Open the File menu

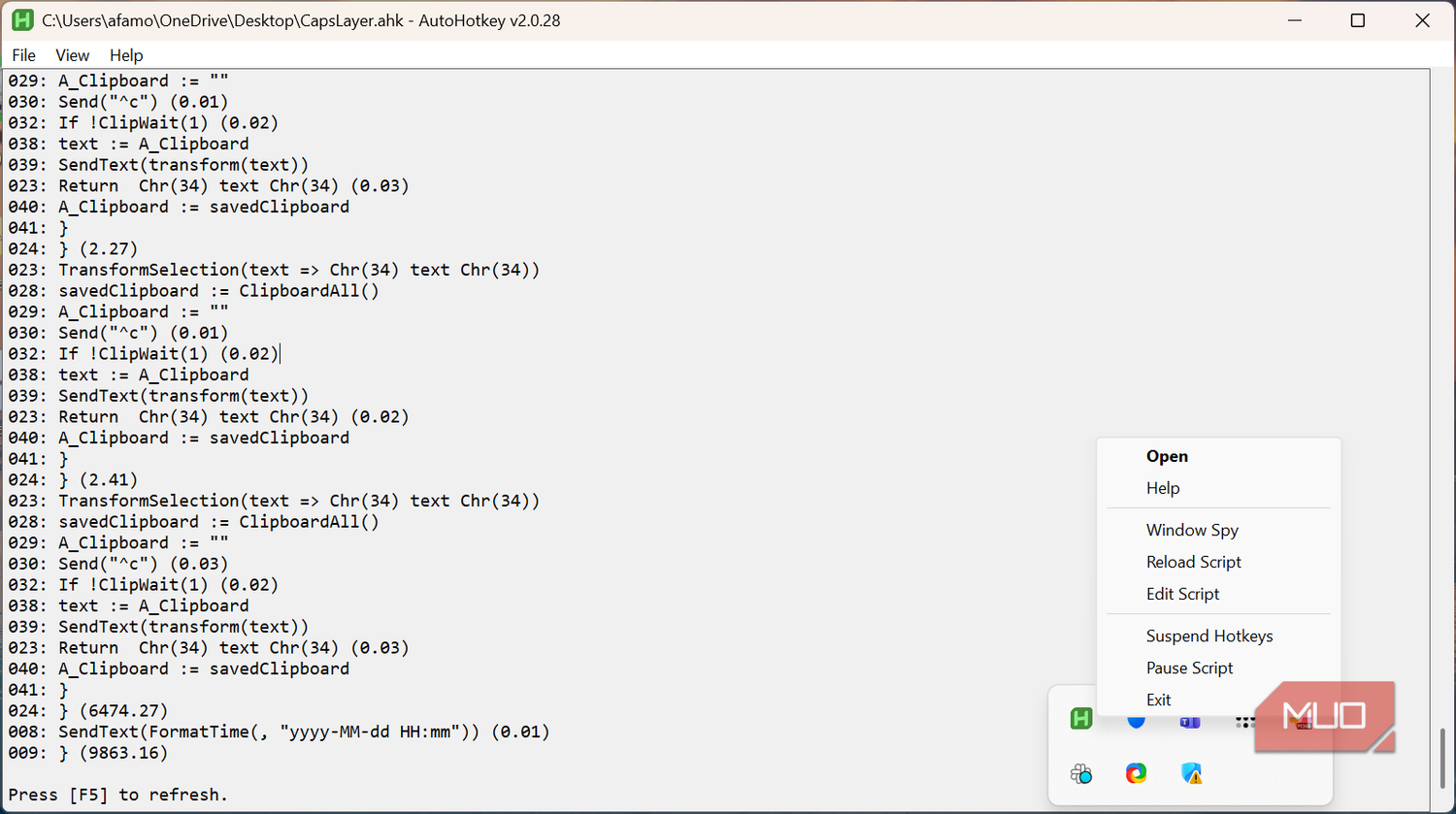tap(24, 55)
